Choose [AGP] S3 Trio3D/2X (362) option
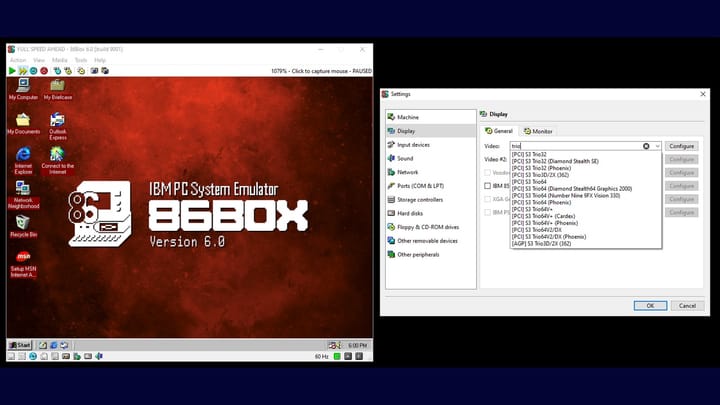Viewport: 720px width, 405px height. click(x=585, y=244)
